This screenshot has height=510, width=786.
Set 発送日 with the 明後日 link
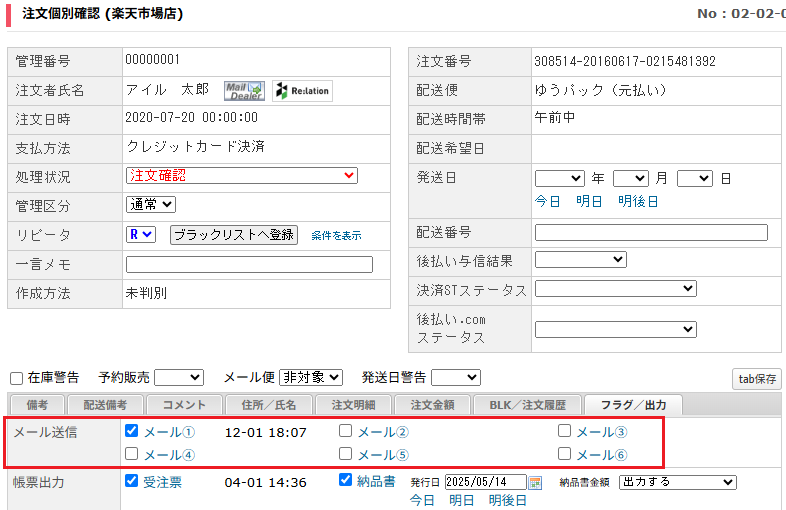638,202
